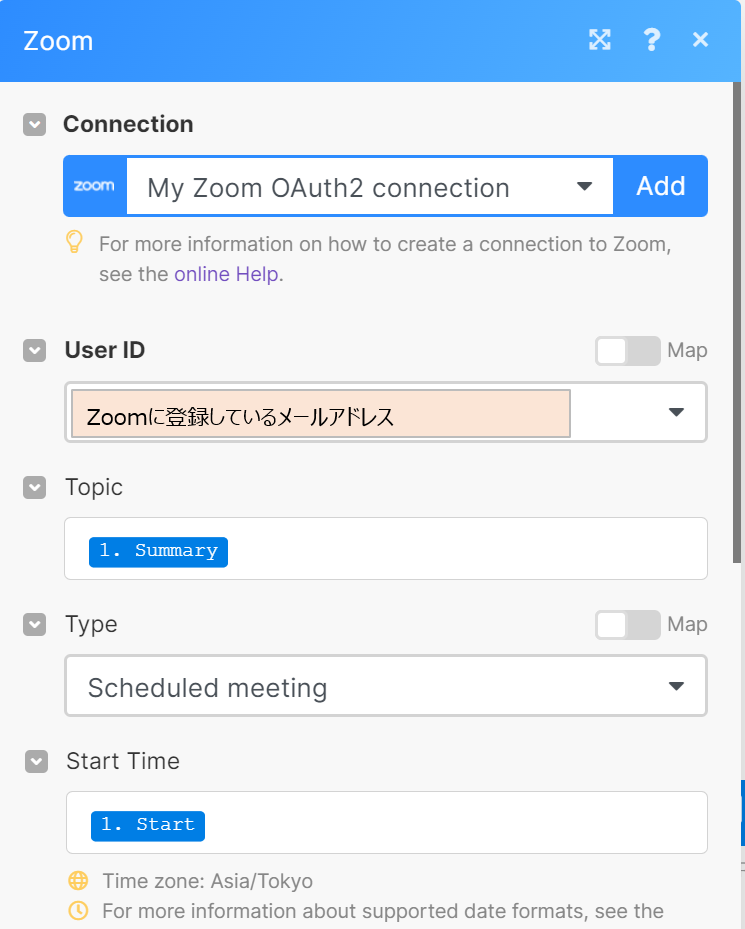Click the Start Time input field
Screen dimensions: 745x929
tap(386, 822)
